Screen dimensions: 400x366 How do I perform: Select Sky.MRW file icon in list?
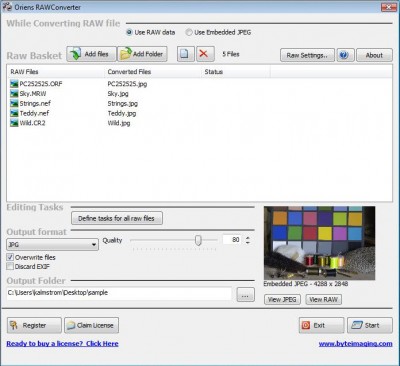click(14, 94)
